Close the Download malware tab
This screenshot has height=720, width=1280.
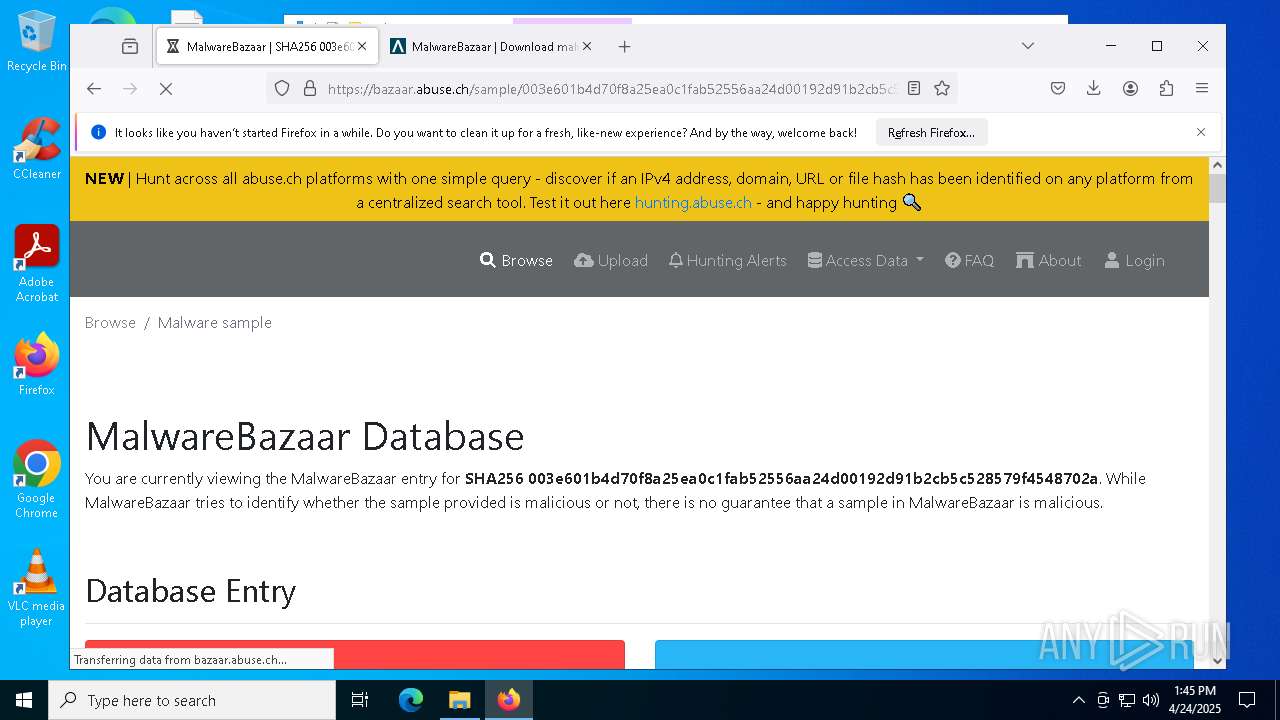coord(587,46)
